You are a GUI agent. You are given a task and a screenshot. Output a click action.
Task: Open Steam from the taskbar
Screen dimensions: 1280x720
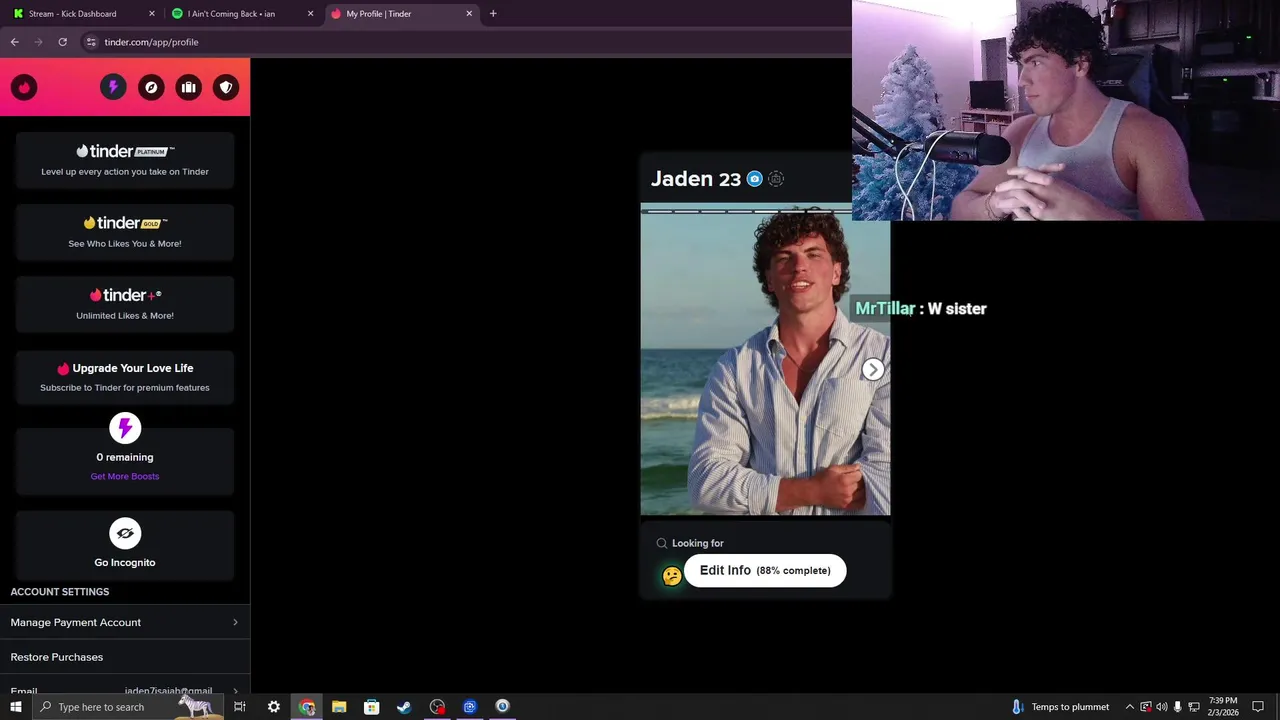click(404, 707)
